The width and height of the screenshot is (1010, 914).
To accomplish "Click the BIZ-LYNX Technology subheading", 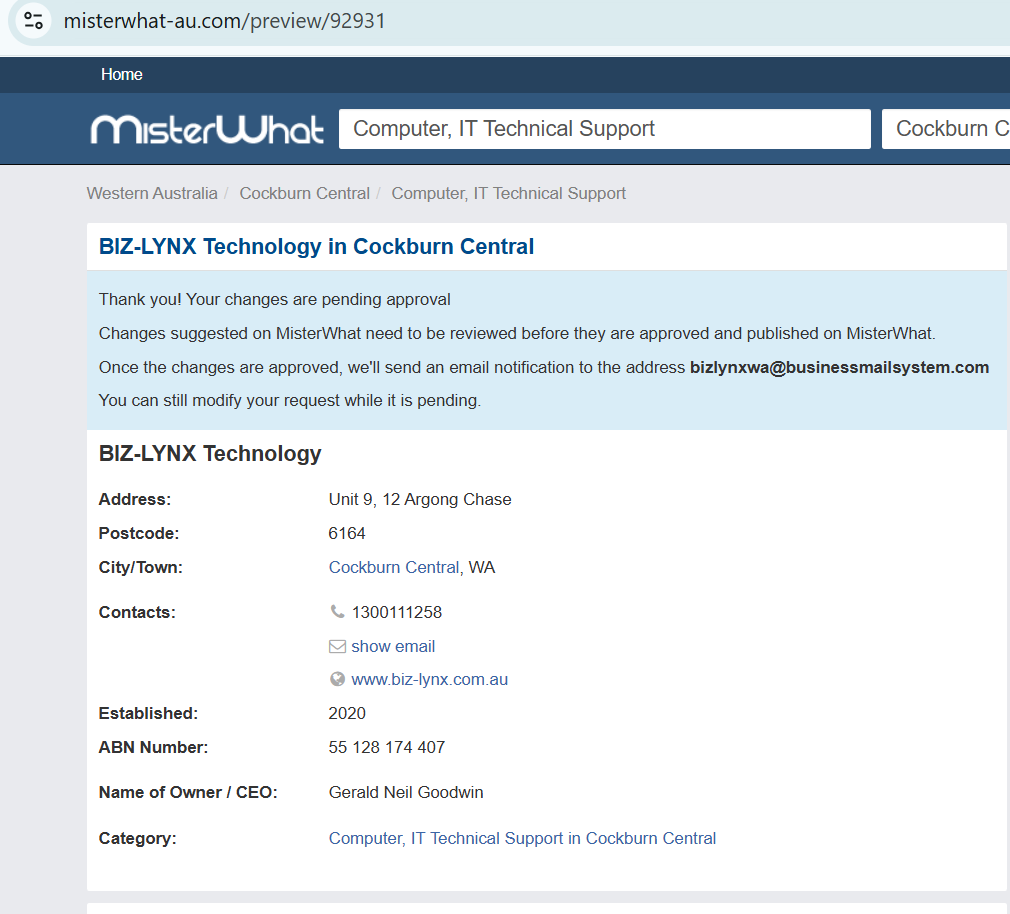I will (x=210, y=453).
